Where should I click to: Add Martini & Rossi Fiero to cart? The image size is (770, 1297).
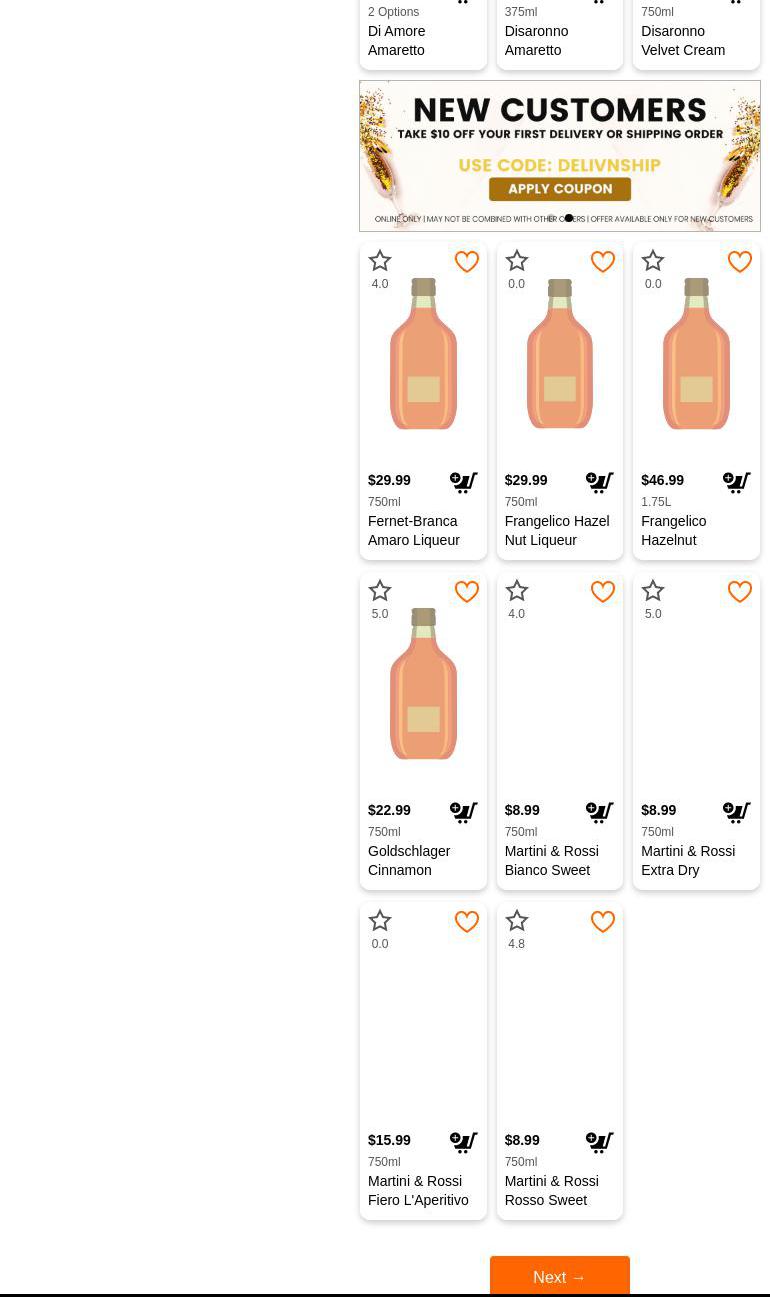pyautogui.click(x=463, y=1143)
